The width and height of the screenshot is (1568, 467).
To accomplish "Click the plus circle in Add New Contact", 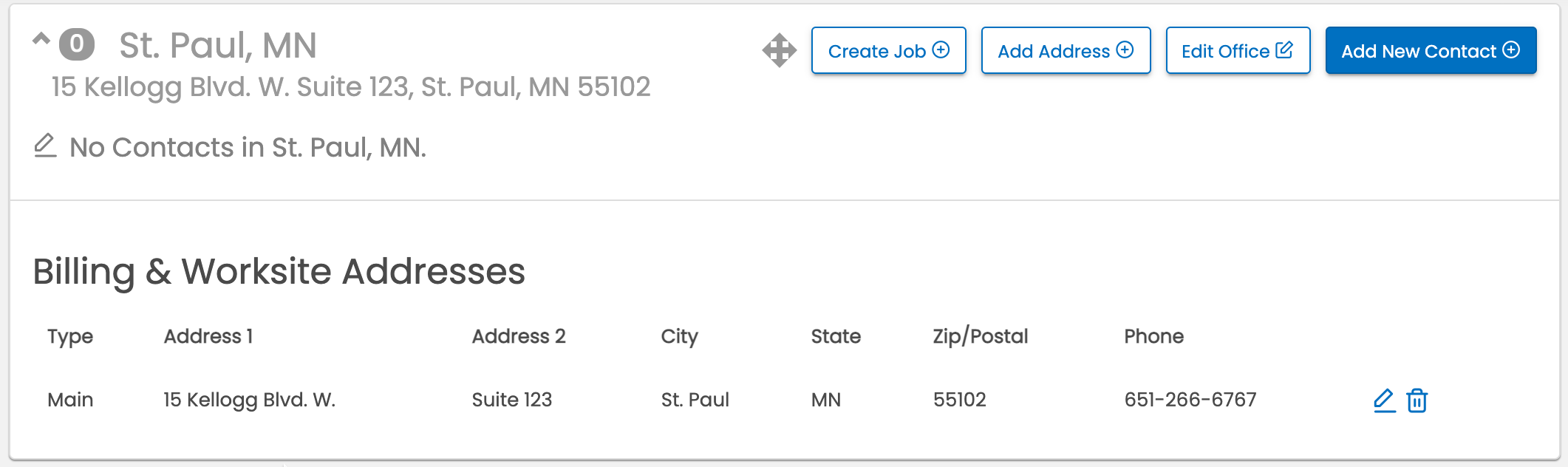I will coord(1511,50).
